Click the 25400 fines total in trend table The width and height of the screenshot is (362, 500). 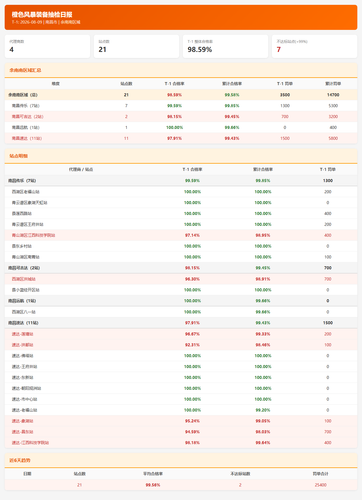point(321,485)
